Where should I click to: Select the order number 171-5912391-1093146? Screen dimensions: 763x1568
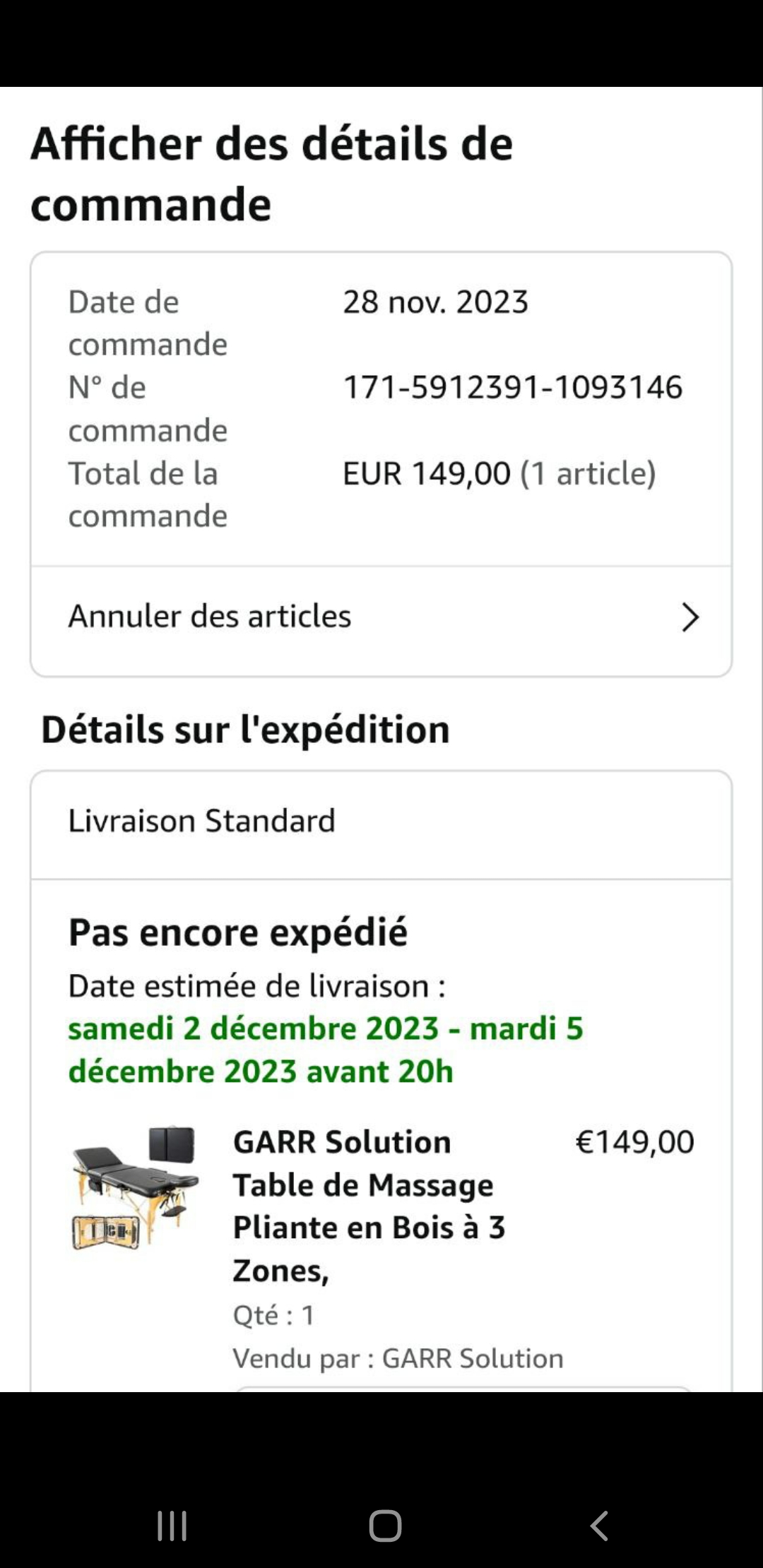[x=512, y=388]
